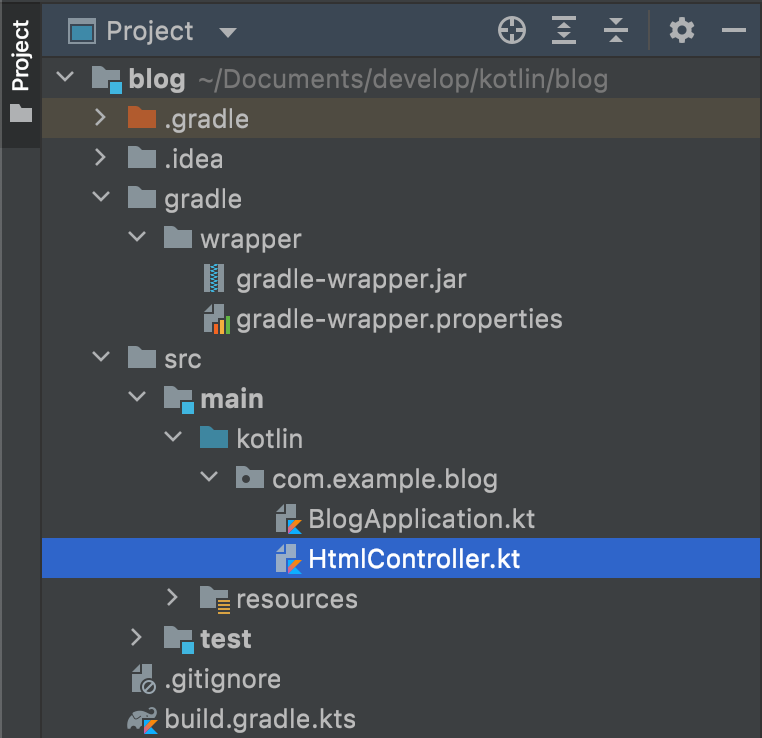This screenshot has height=738, width=762.
Task: Click the gradle-wrapper.properties file icon
Action: [x=217, y=319]
